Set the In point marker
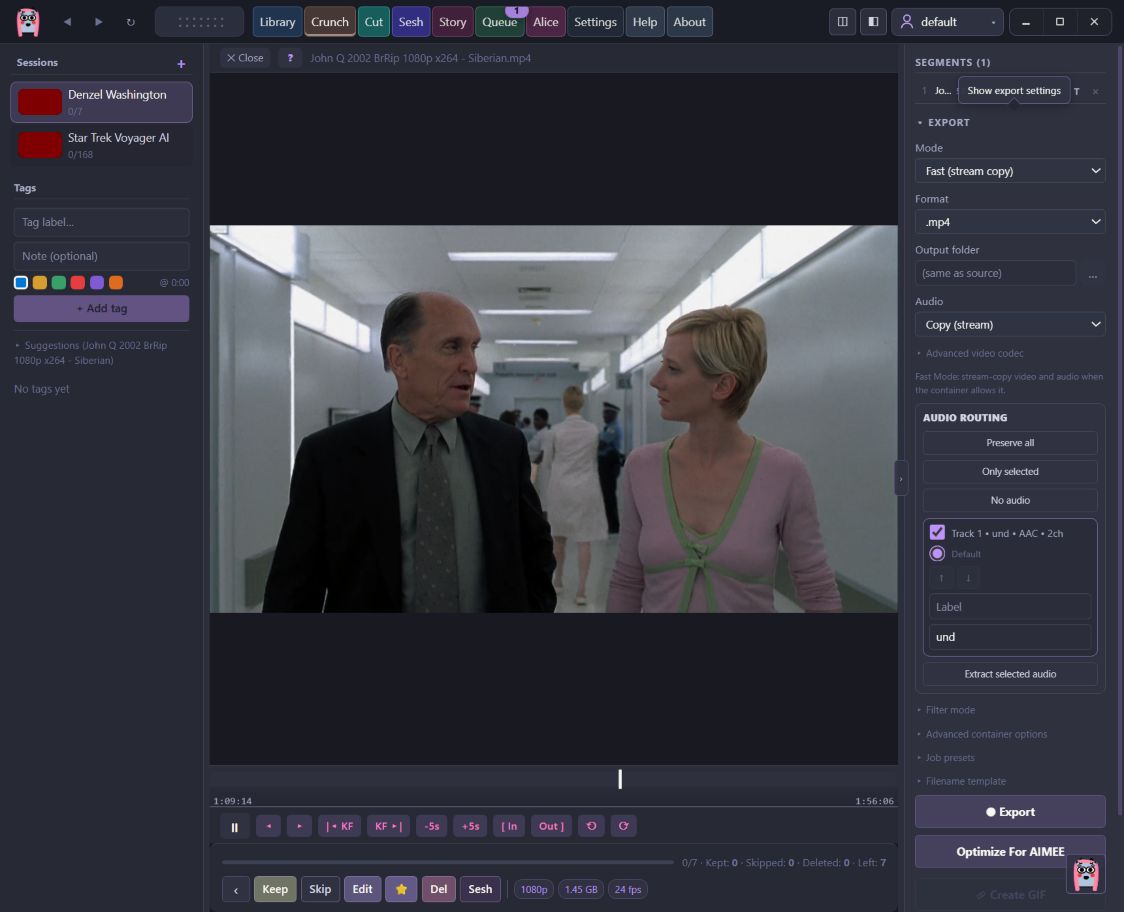This screenshot has height=912, width=1124. [x=509, y=826]
